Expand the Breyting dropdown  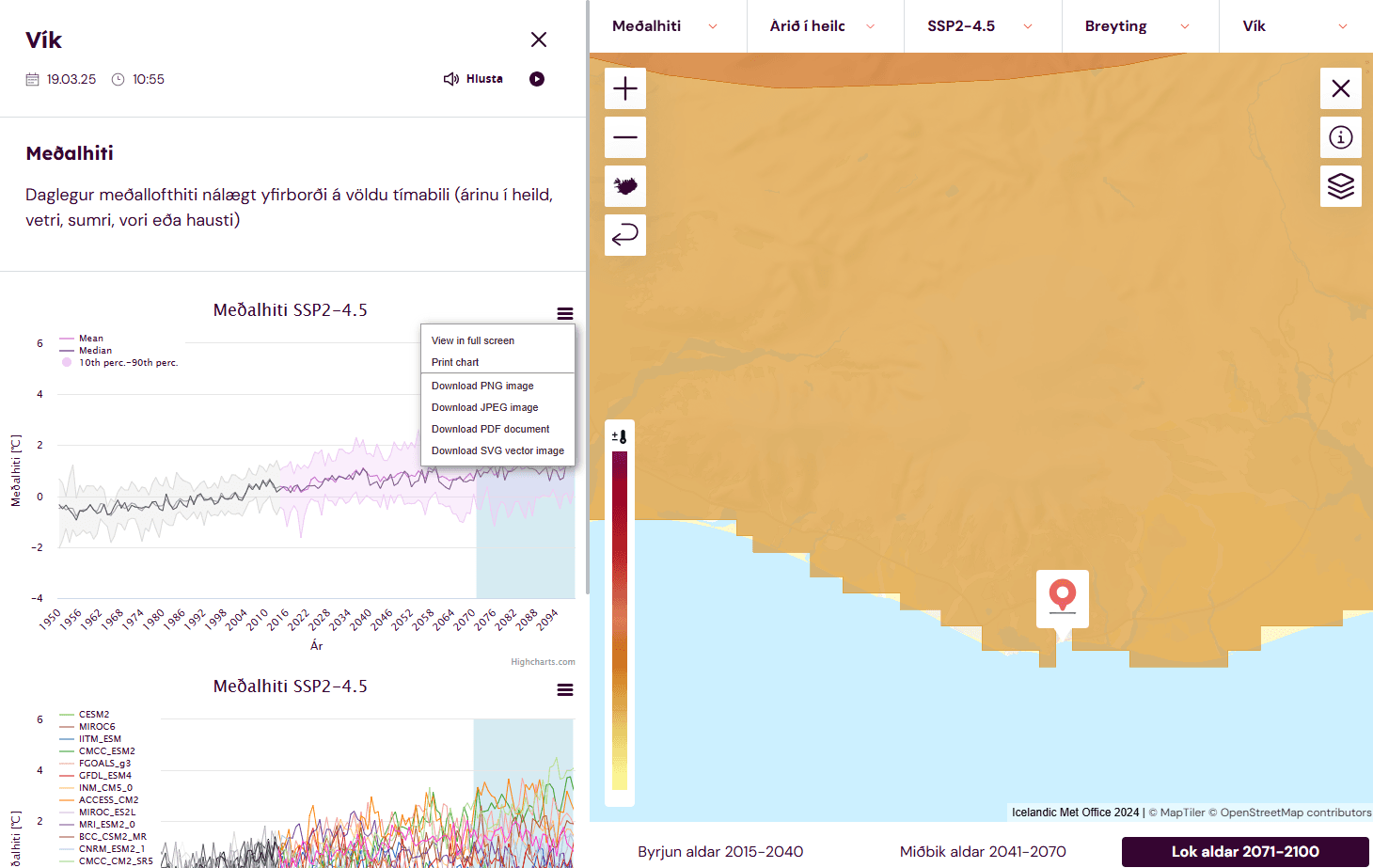click(1138, 26)
